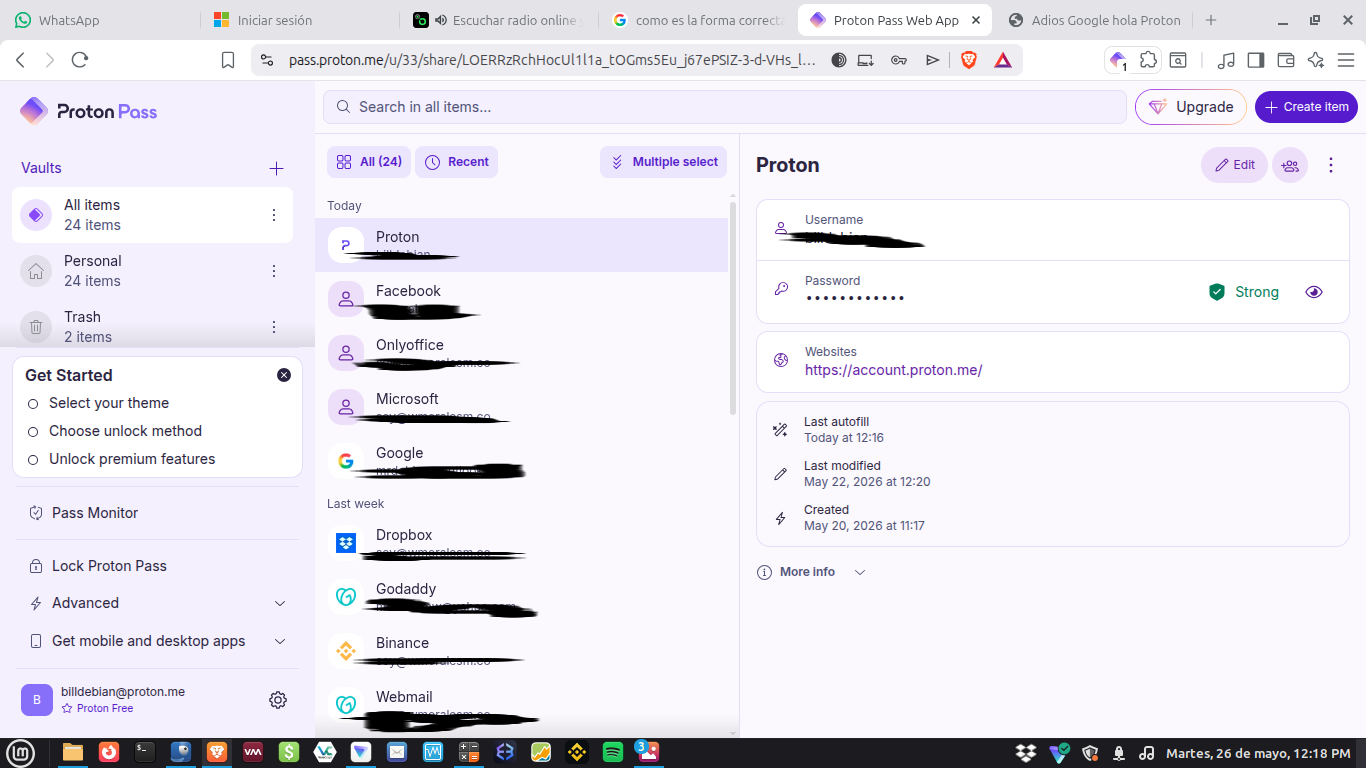The image size is (1366, 768).
Task: Click the browser address bar URL
Action: 552,60
